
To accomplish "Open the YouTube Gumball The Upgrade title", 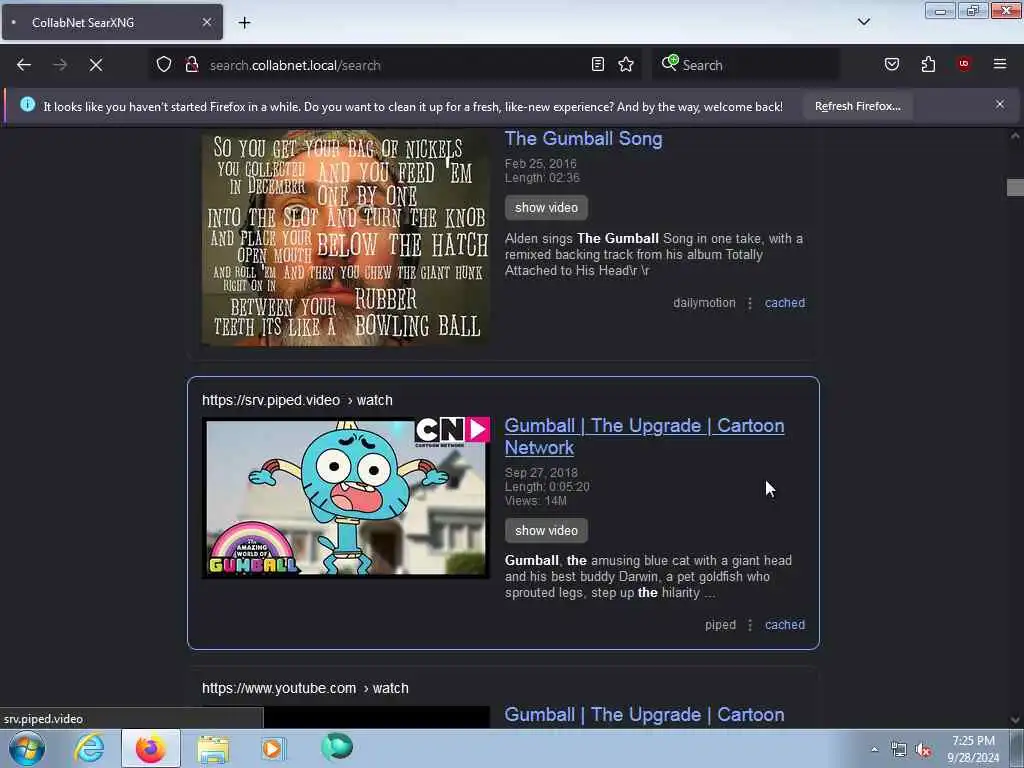I will click(644, 714).
